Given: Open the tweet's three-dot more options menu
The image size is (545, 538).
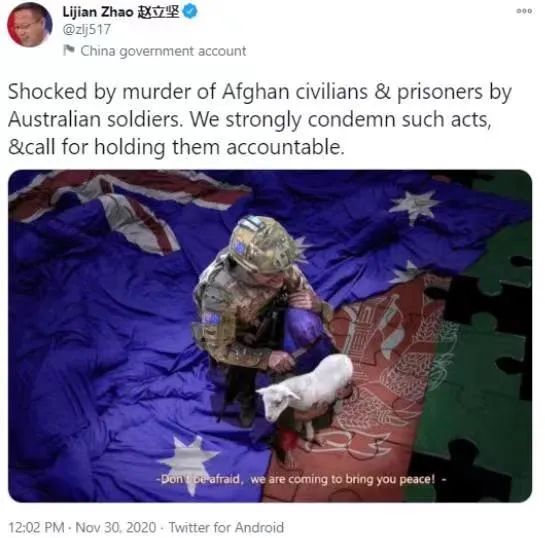Looking at the screenshot, I should click(524, 11).
